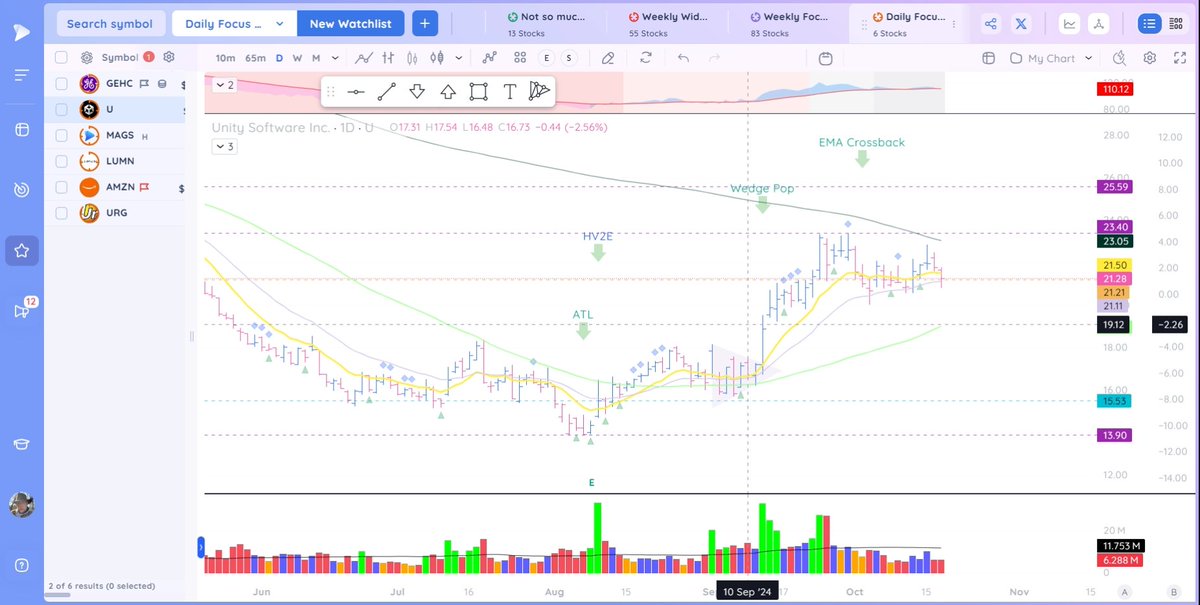Viewport: 1200px width, 605px height.
Task: Expand the volume pane side handle
Action: point(202,547)
